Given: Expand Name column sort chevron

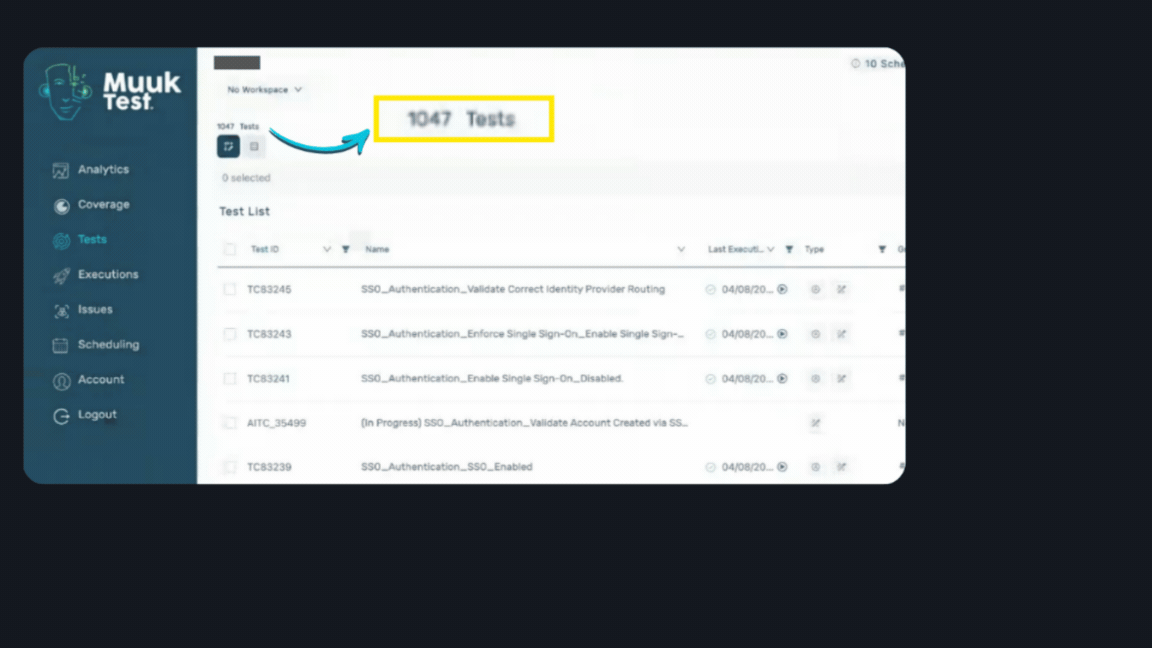Looking at the screenshot, I should tap(681, 250).
